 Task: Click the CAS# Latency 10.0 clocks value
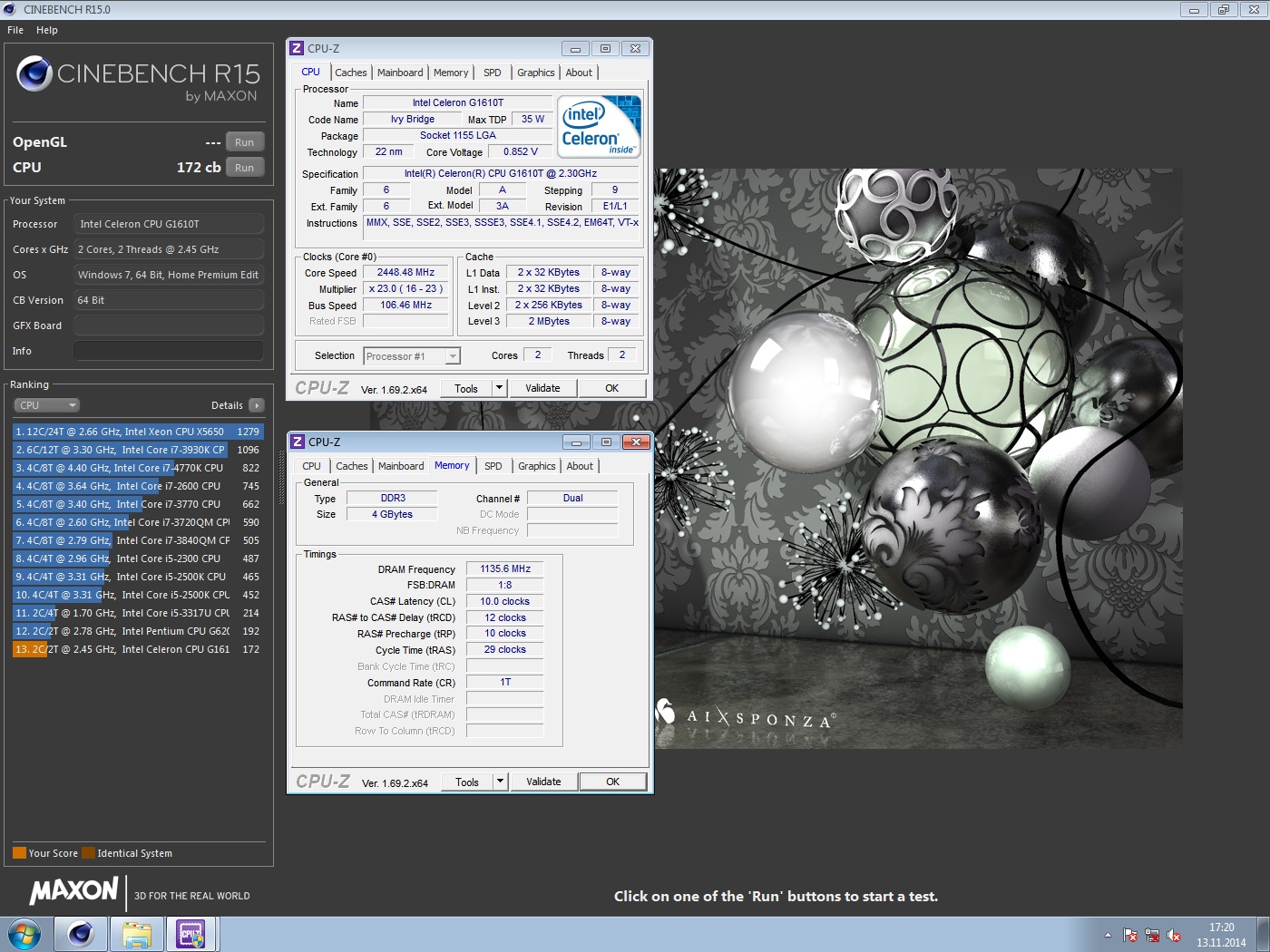(x=505, y=601)
